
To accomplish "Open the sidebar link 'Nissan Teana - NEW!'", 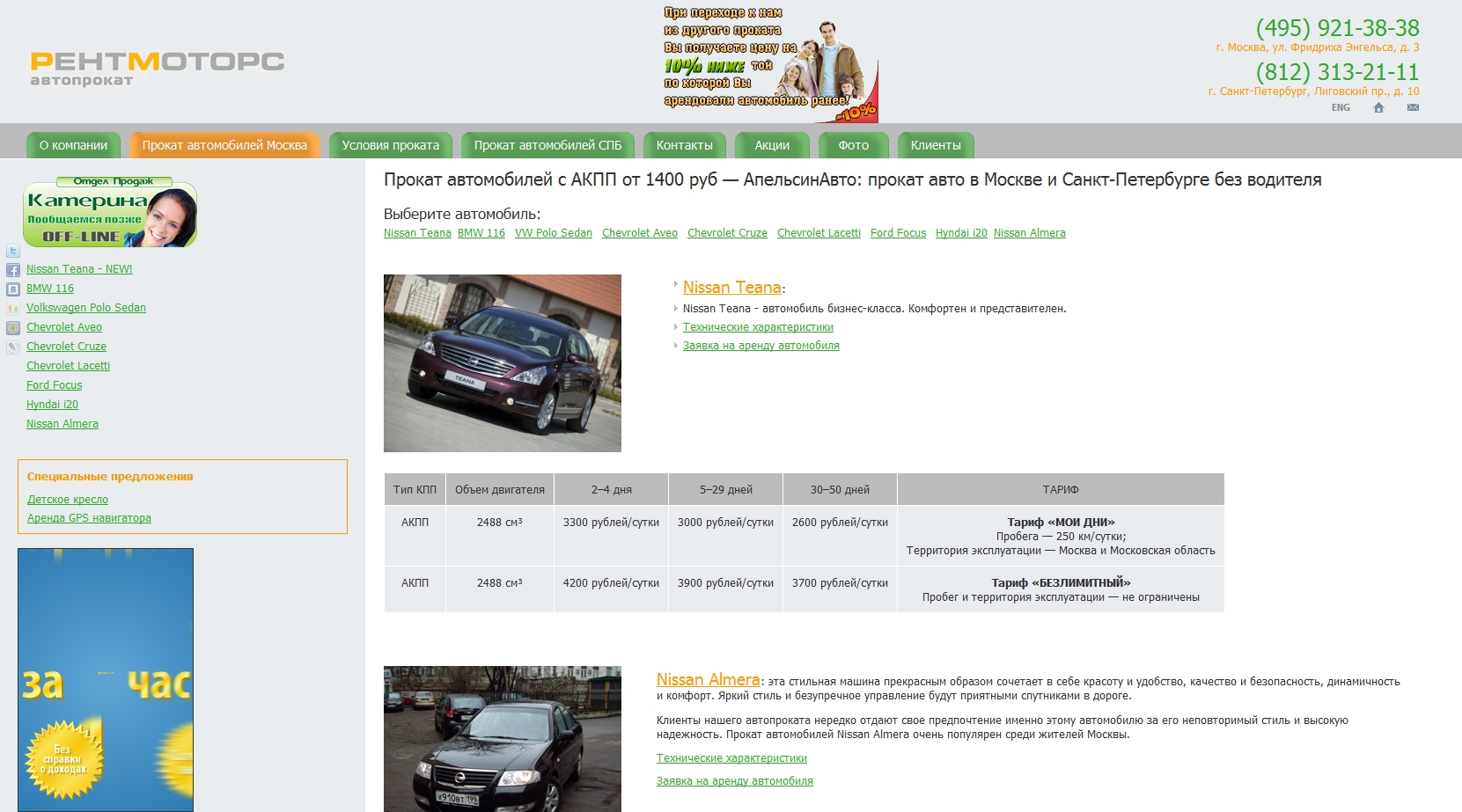I will [x=79, y=269].
